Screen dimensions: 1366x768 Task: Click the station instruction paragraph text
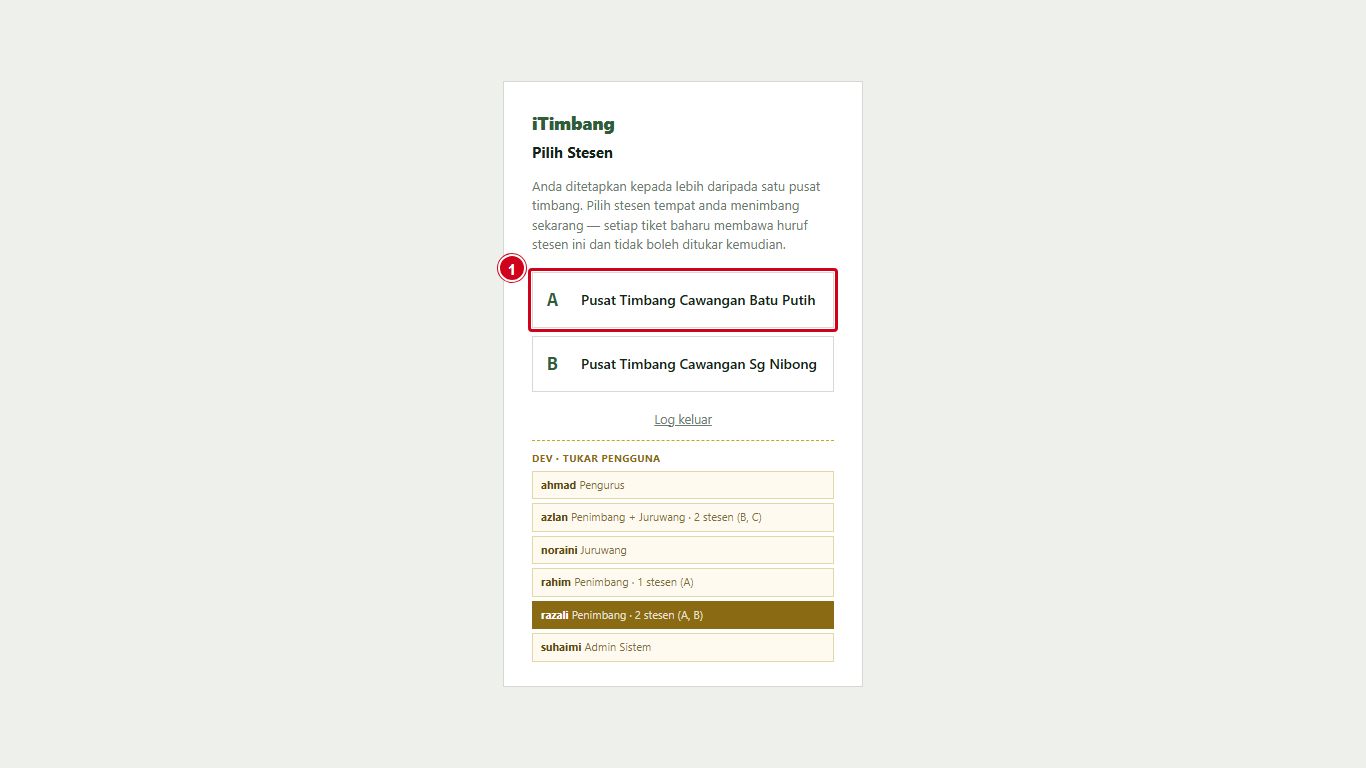678,216
